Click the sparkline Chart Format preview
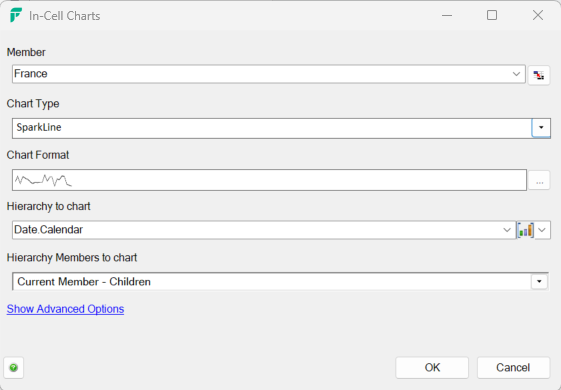 coord(269,180)
